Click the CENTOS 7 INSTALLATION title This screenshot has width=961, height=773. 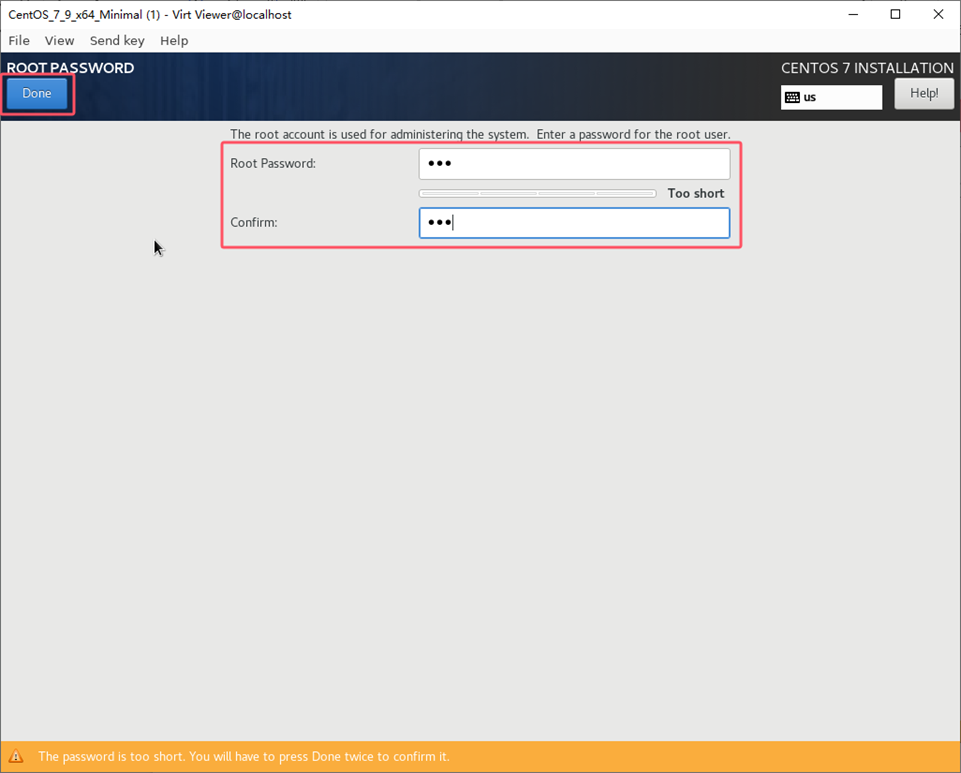point(867,67)
